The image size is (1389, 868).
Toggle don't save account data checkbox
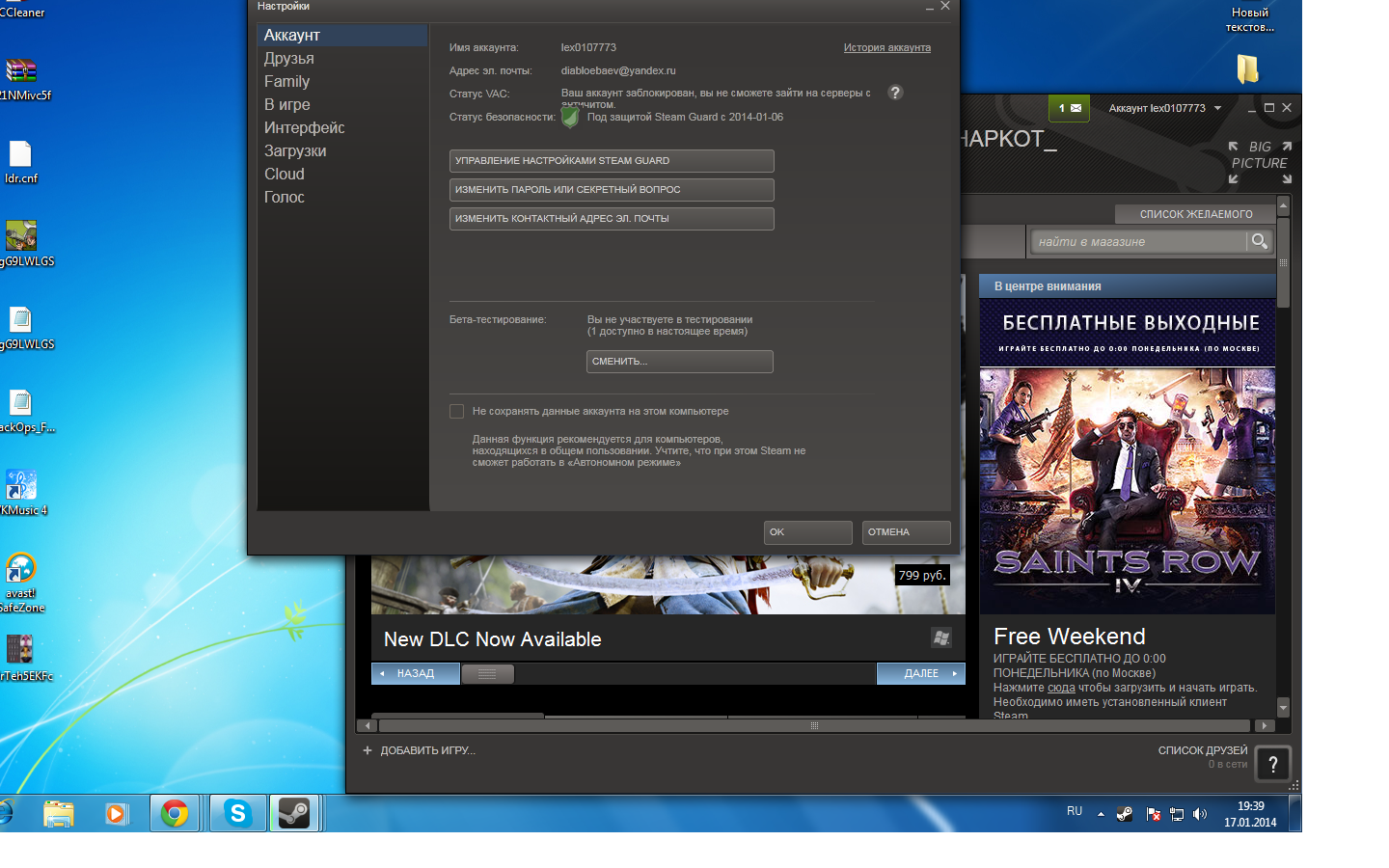pyautogui.click(x=457, y=412)
